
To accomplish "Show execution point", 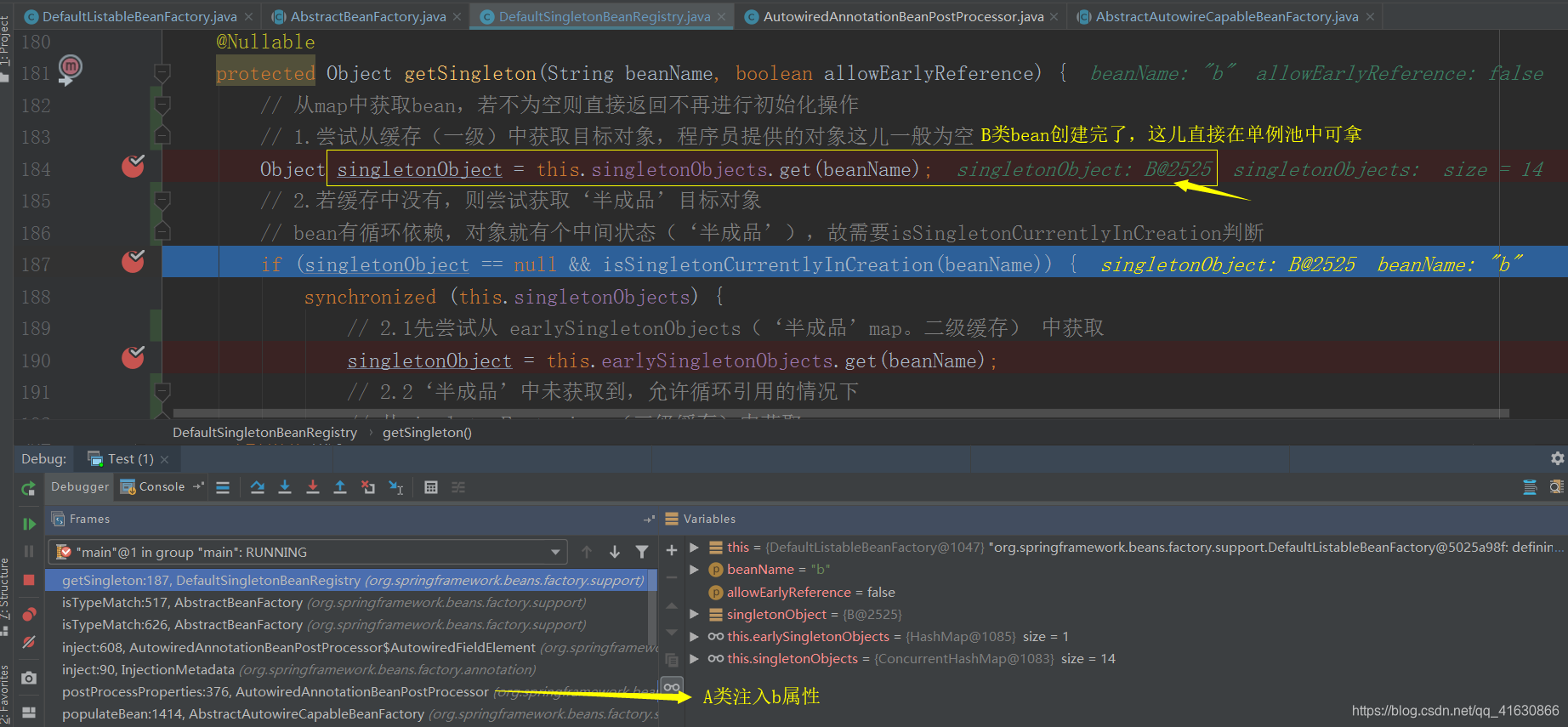I will pyautogui.click(x=223, y=487).
